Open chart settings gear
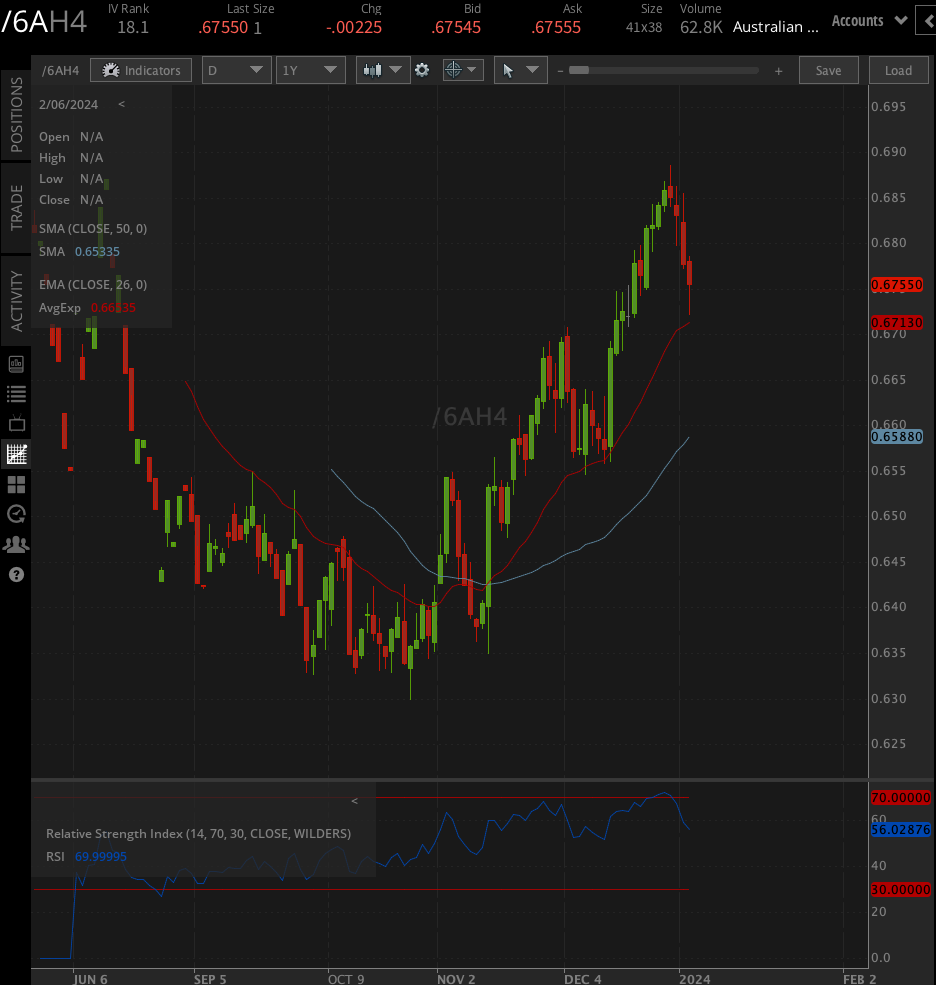This screenshot has height=985, width=936. tap(422, 70)
